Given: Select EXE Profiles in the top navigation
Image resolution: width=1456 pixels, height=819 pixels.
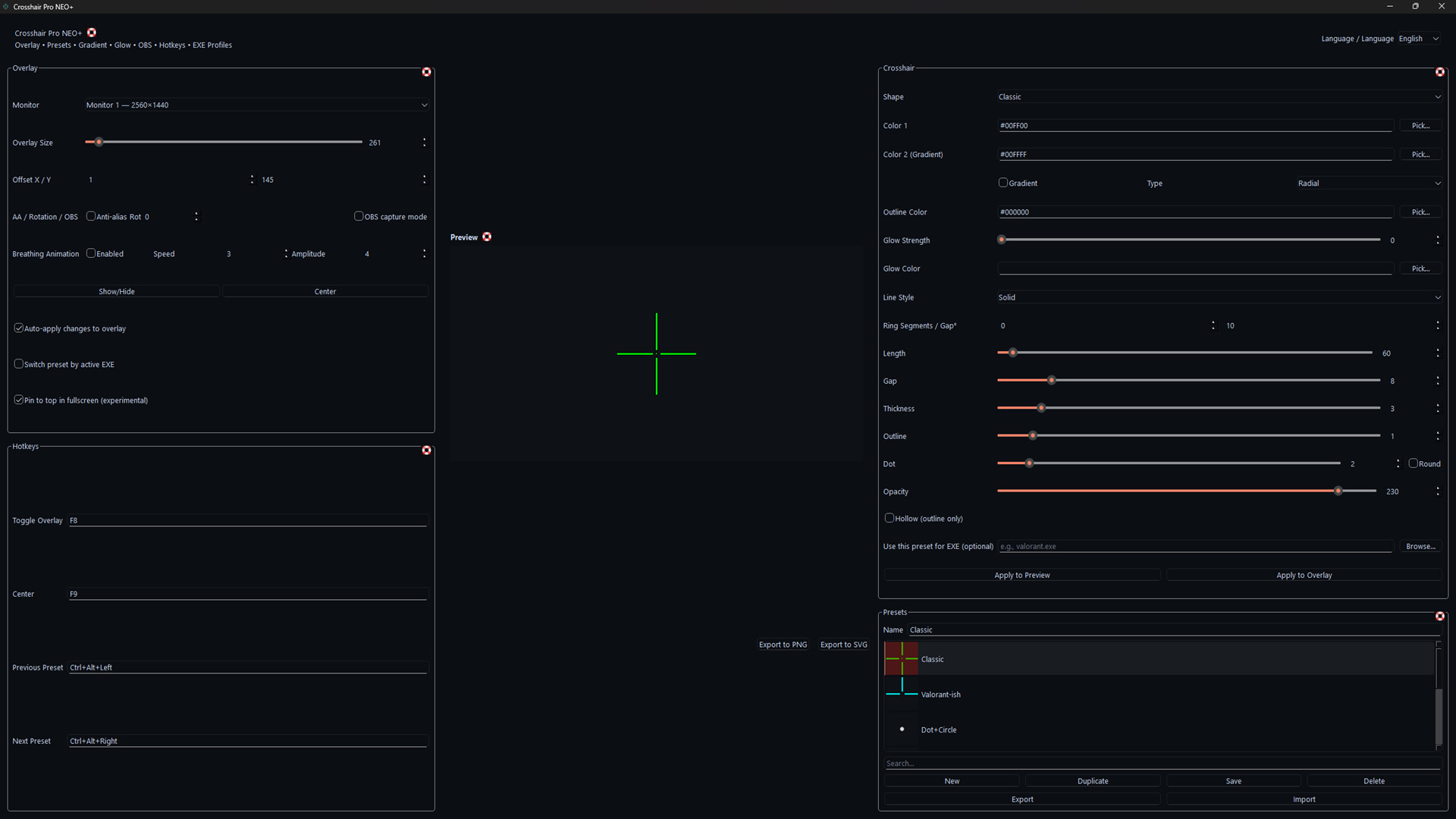Looking at the screenshot, I should pos(212,45).
